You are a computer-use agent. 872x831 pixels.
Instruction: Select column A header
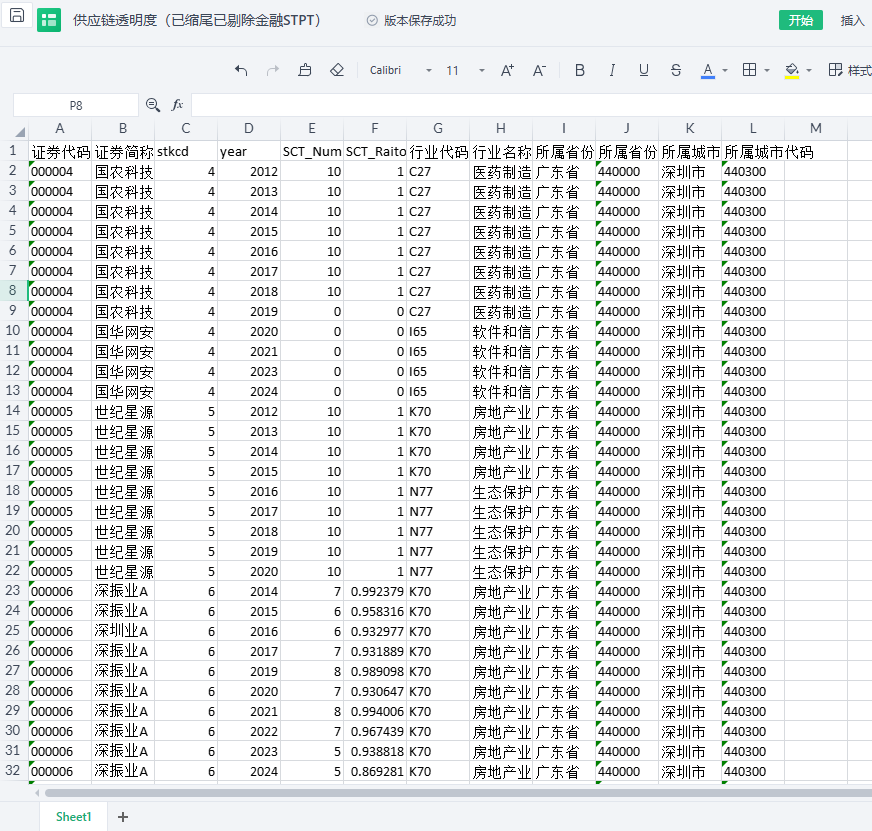pyautogui.click(x=60, y=128)
